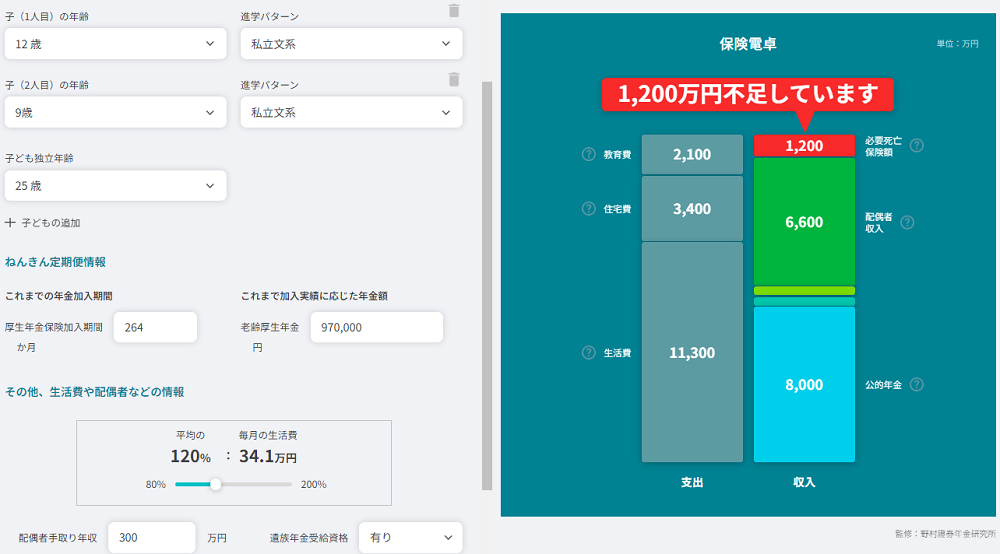Delete second child entry with trash icon
Image resolution: width=1000 pixels, height=554 pixels.
point(454,80)
